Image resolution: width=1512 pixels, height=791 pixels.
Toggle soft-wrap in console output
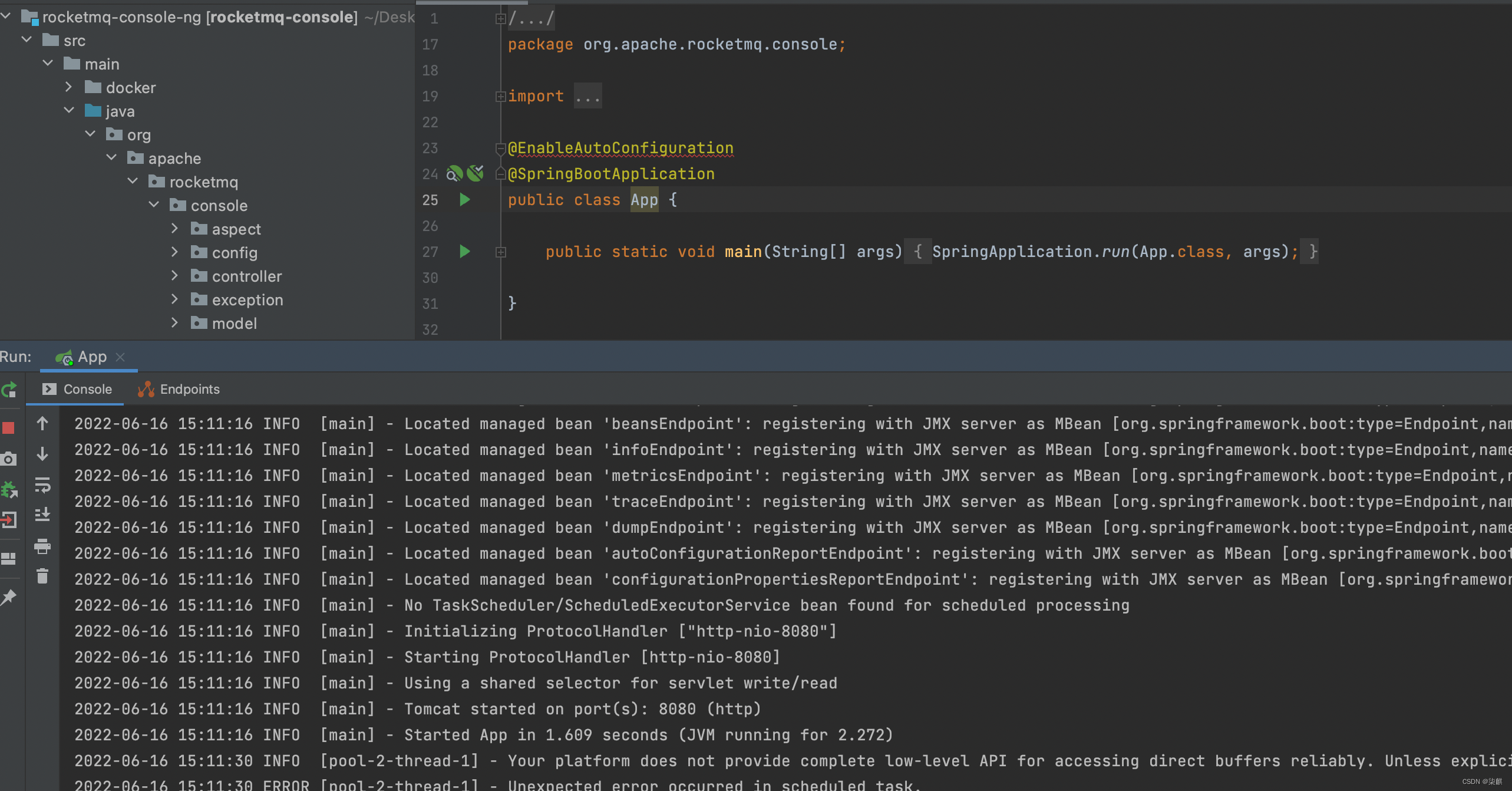(x=42, y=485)
